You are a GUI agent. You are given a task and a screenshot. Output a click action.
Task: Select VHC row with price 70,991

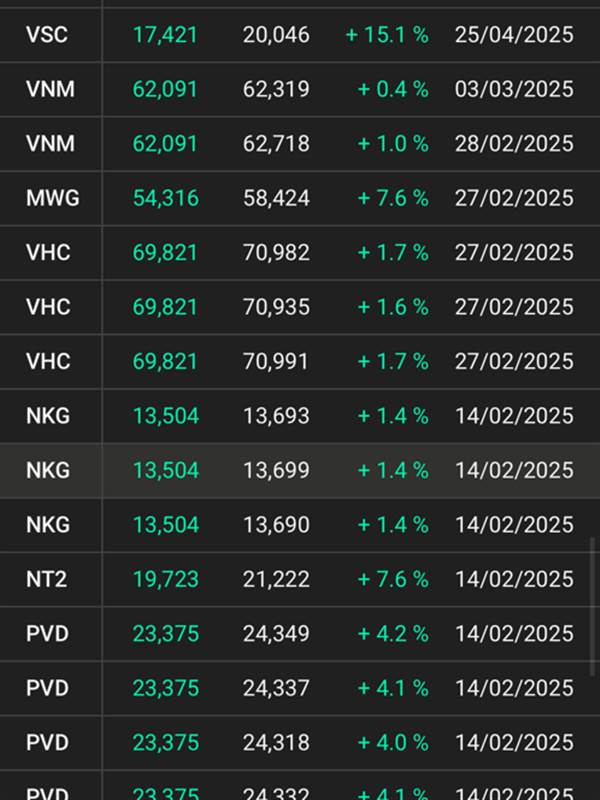pyautogui.click(x=300, y=362)
